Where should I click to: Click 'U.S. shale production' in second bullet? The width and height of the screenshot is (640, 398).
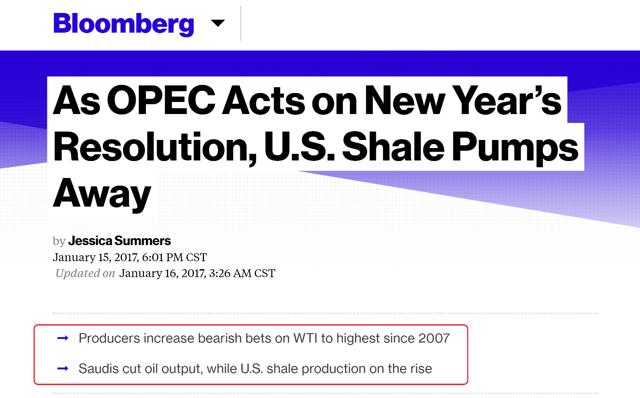303,369
